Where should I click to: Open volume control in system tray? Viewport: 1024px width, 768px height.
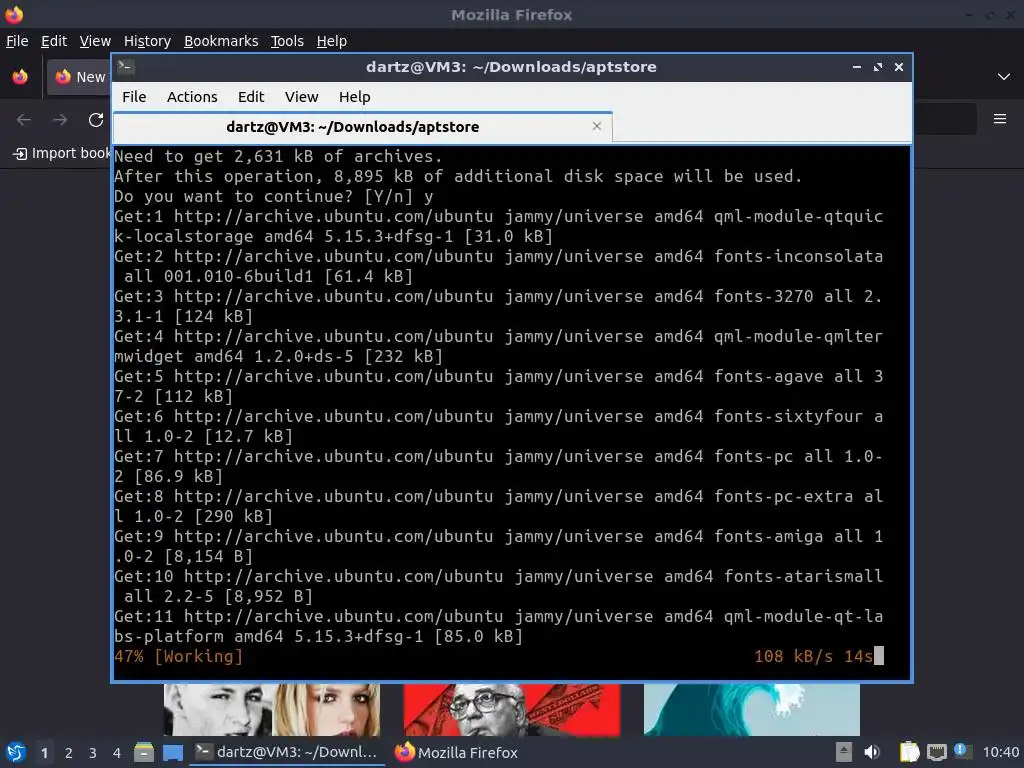click(x=872, y=752)
